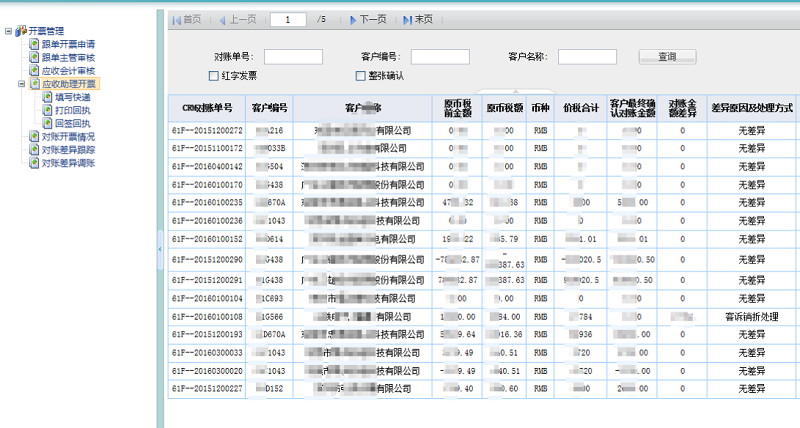Select row 61F--20160400142
Viewport: 800px width, 428px height.
click(x=482, y=167)
